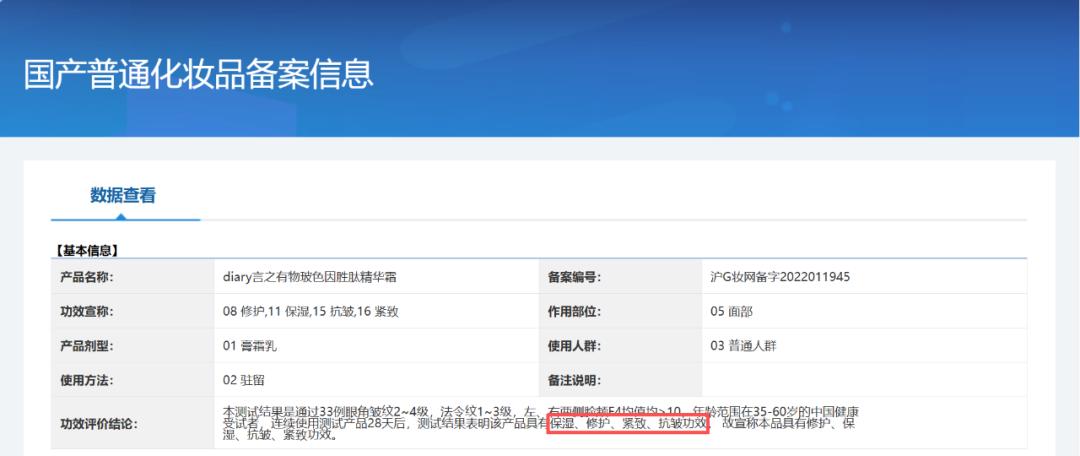Select product name diary言之有物玻色因胜肽精华霜
Viewport: 1080px width, 456px height.
316,277
